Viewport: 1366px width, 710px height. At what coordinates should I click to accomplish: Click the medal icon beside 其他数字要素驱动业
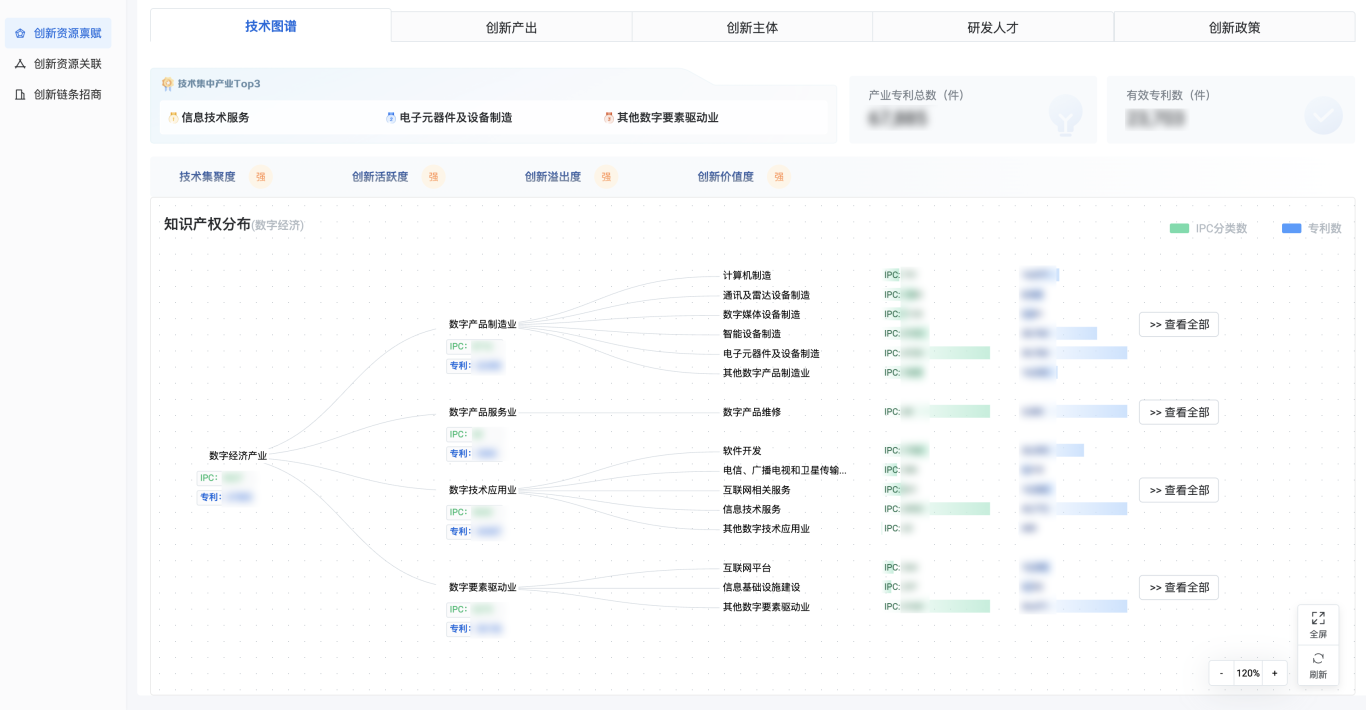608,117
